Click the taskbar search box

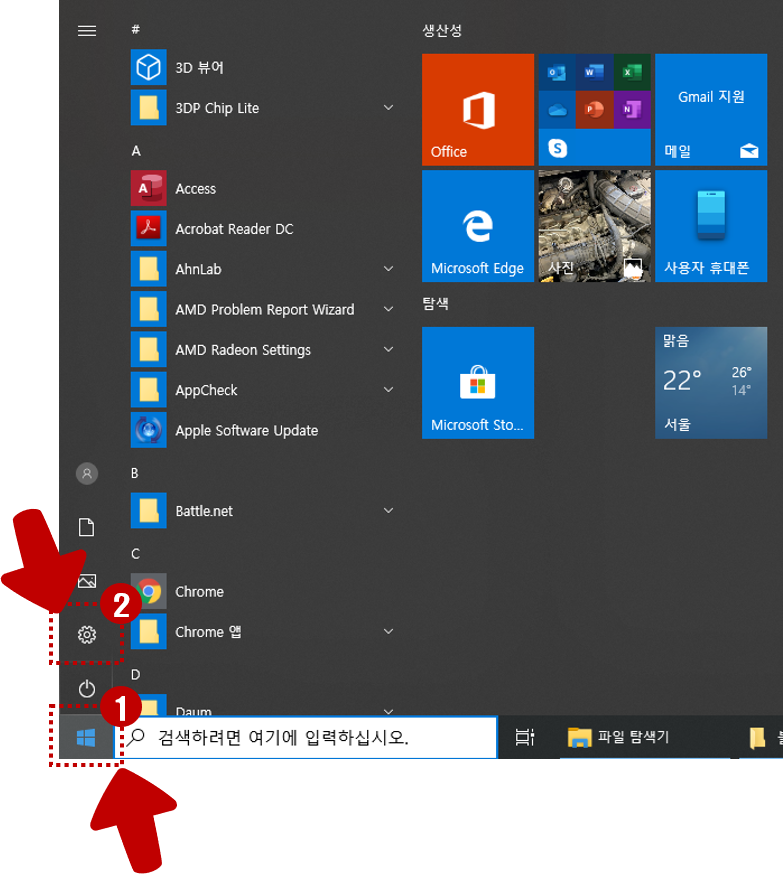pos(306,737)
